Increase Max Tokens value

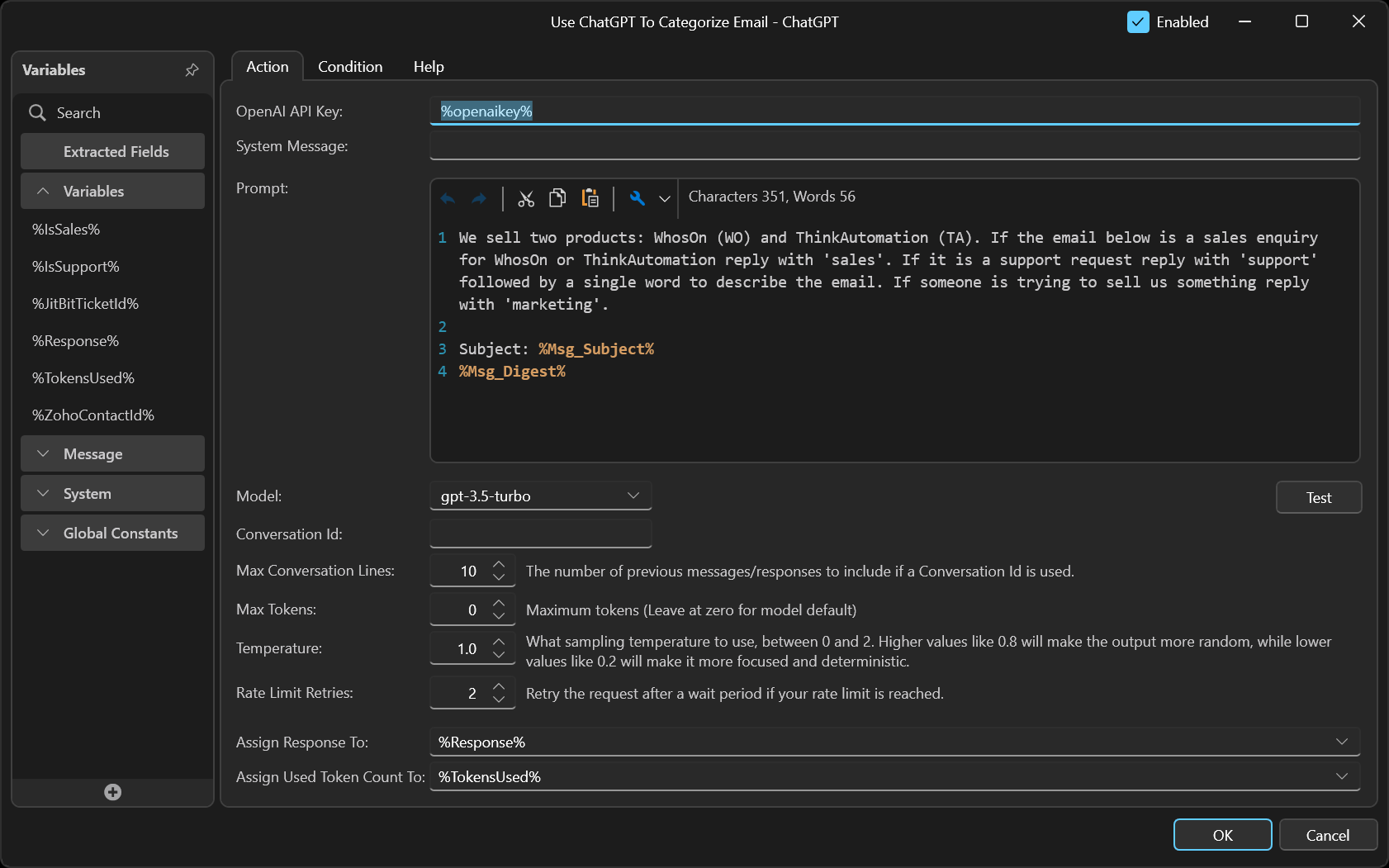point(499,602)
